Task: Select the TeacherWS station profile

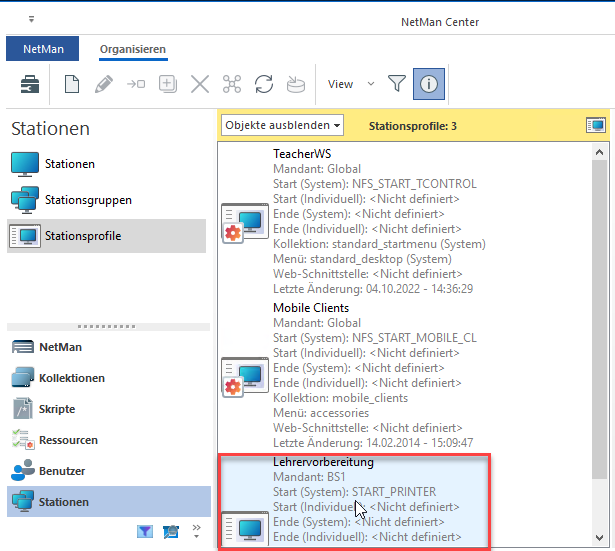Action: coord(300,155)
